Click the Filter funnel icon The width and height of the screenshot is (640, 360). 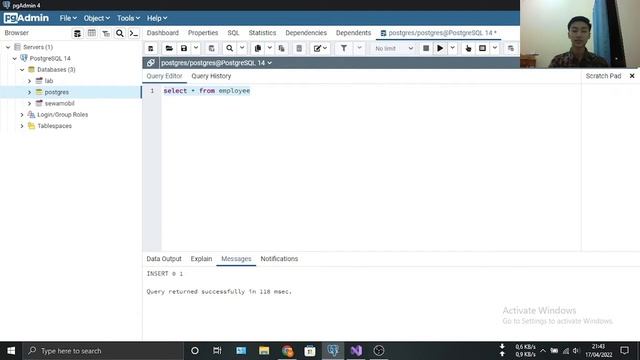tap(344, 48)
